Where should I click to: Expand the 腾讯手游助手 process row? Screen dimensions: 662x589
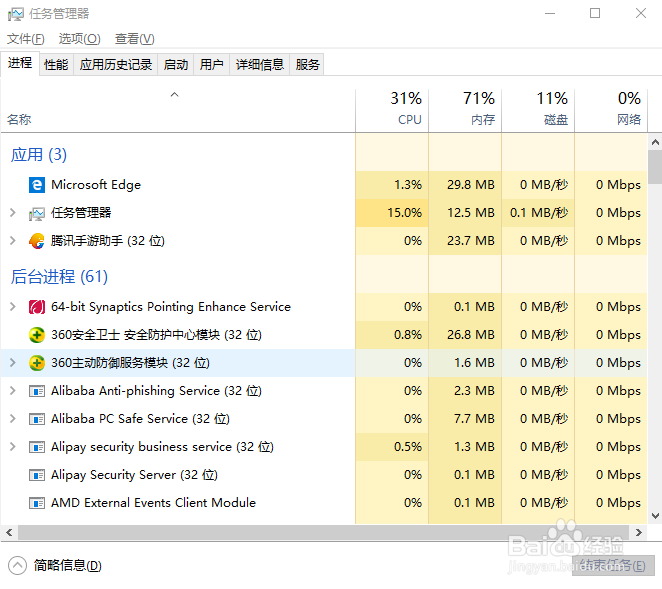pyautogui.click(x=13, y=241)
